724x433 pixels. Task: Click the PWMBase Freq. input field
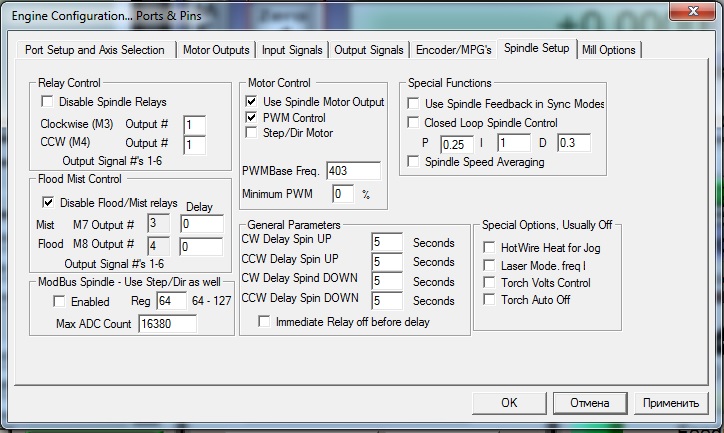pyautogui.click(x=353, y=171)
